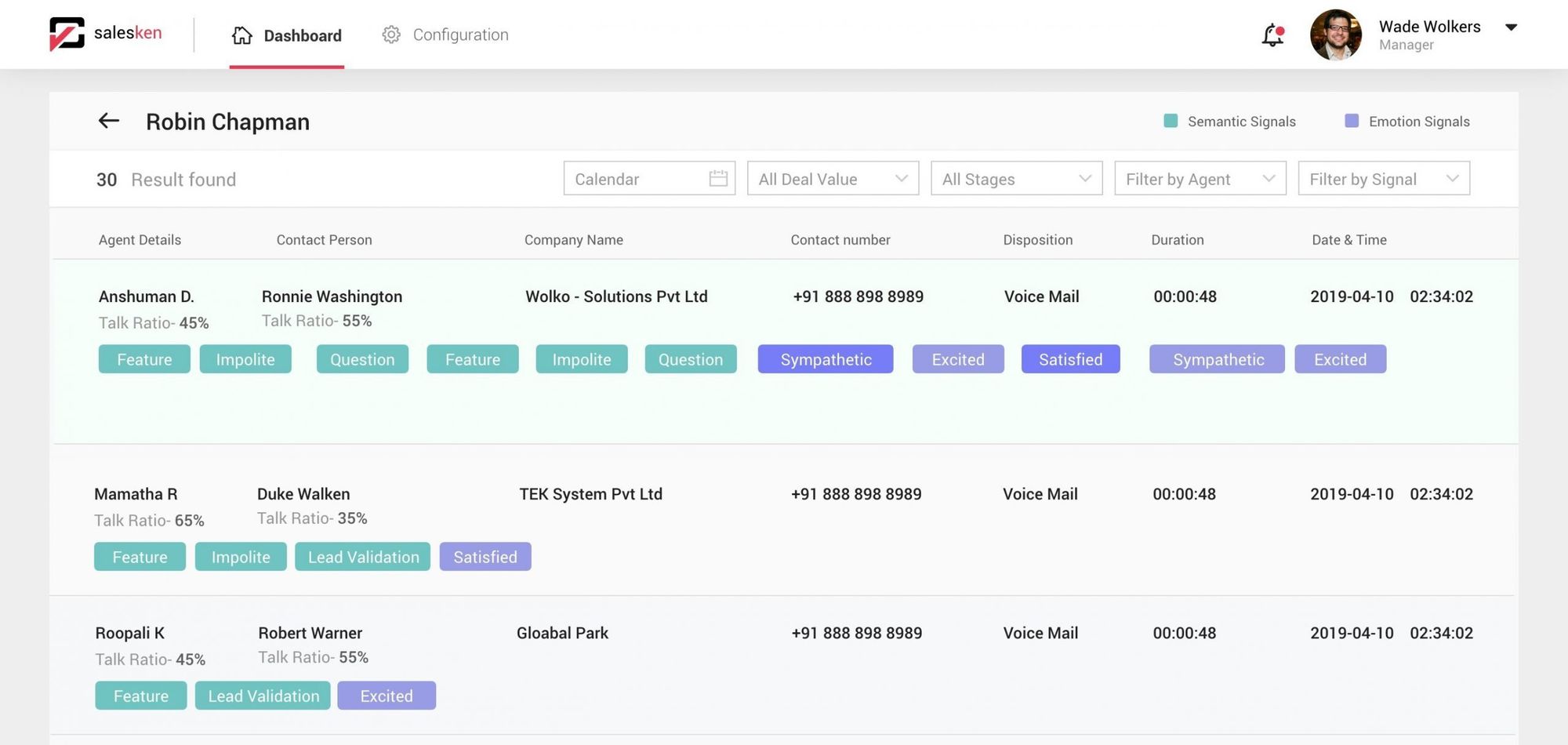This screenshot has height=745, width=1568.
Task: Open the Dashboard tab
Action: click(x=287, y=35)
